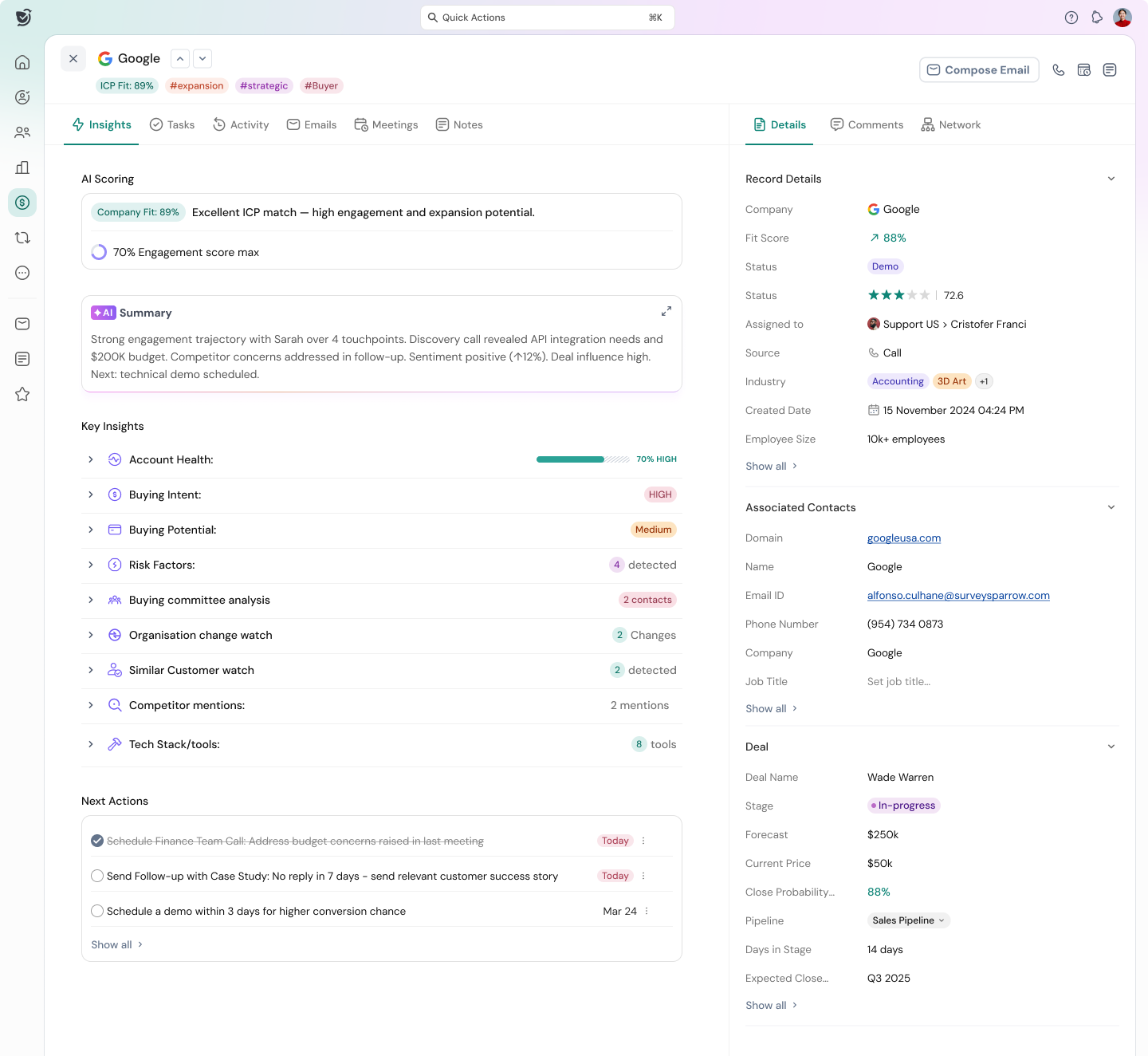Viewport: 1148px width, 1056px height.
Task: Go to previous record with up arrow
Action: point(181,58)
